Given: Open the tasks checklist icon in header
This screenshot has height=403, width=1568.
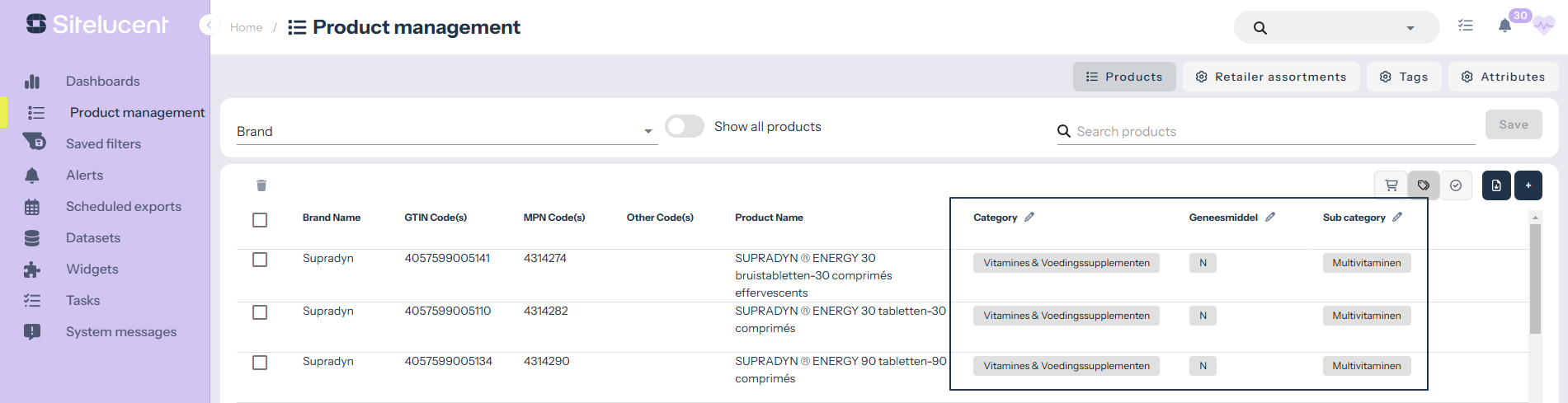Looking at the screenshot, I should (x=1465, y=26).
